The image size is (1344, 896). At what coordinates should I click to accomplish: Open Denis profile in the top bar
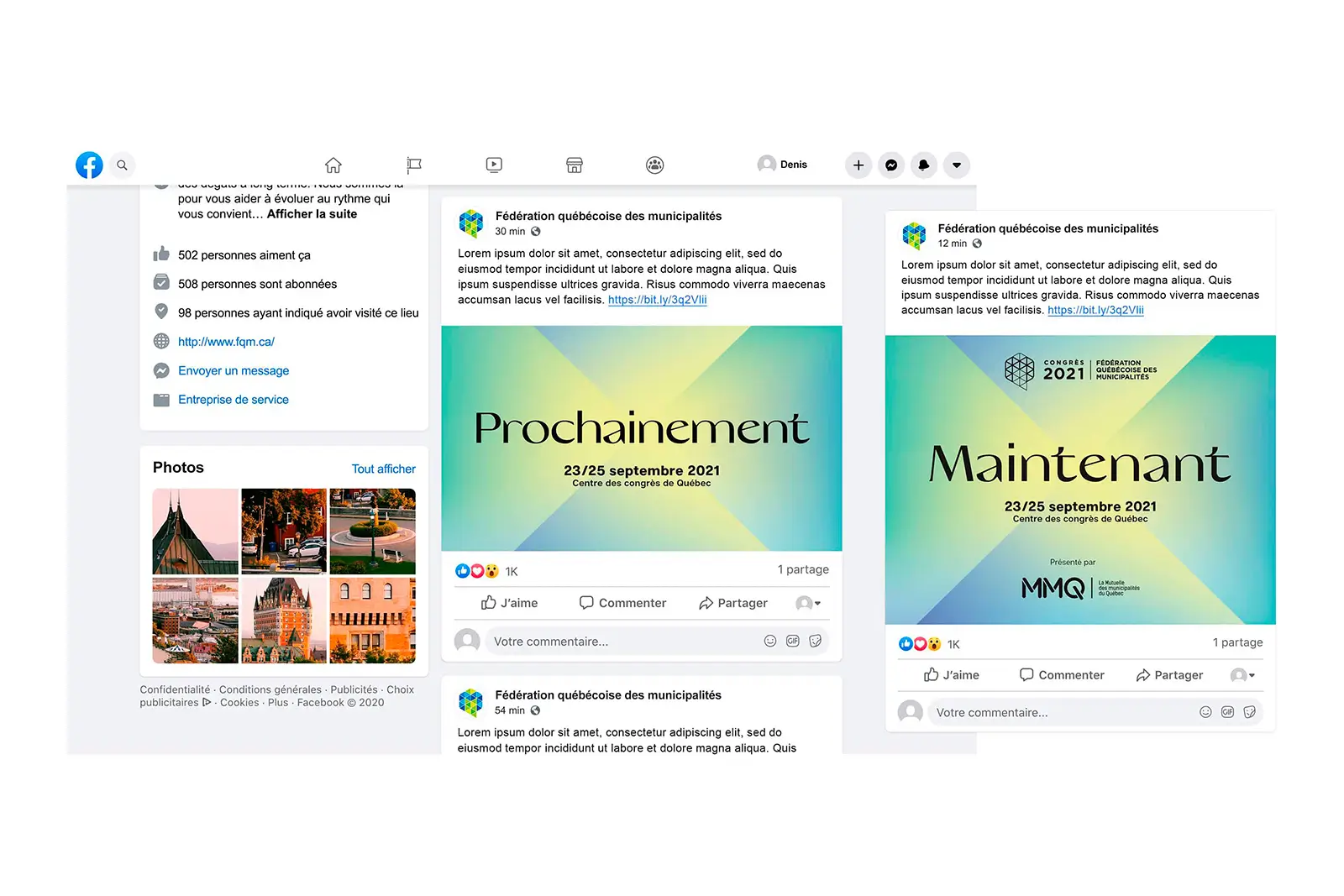pyautogui.click(x=782, y=165)
